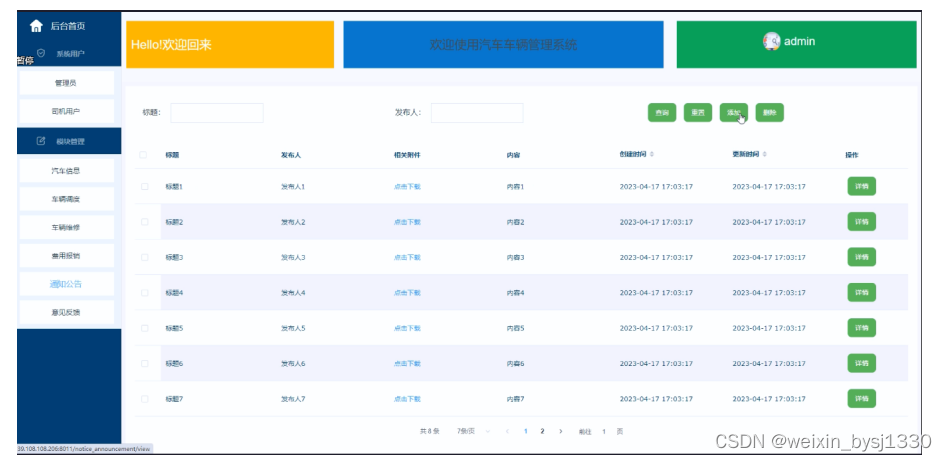Screen dimensions: 947x461
Task: Check the checkbox for row 标题1
Action: (144, 186)
